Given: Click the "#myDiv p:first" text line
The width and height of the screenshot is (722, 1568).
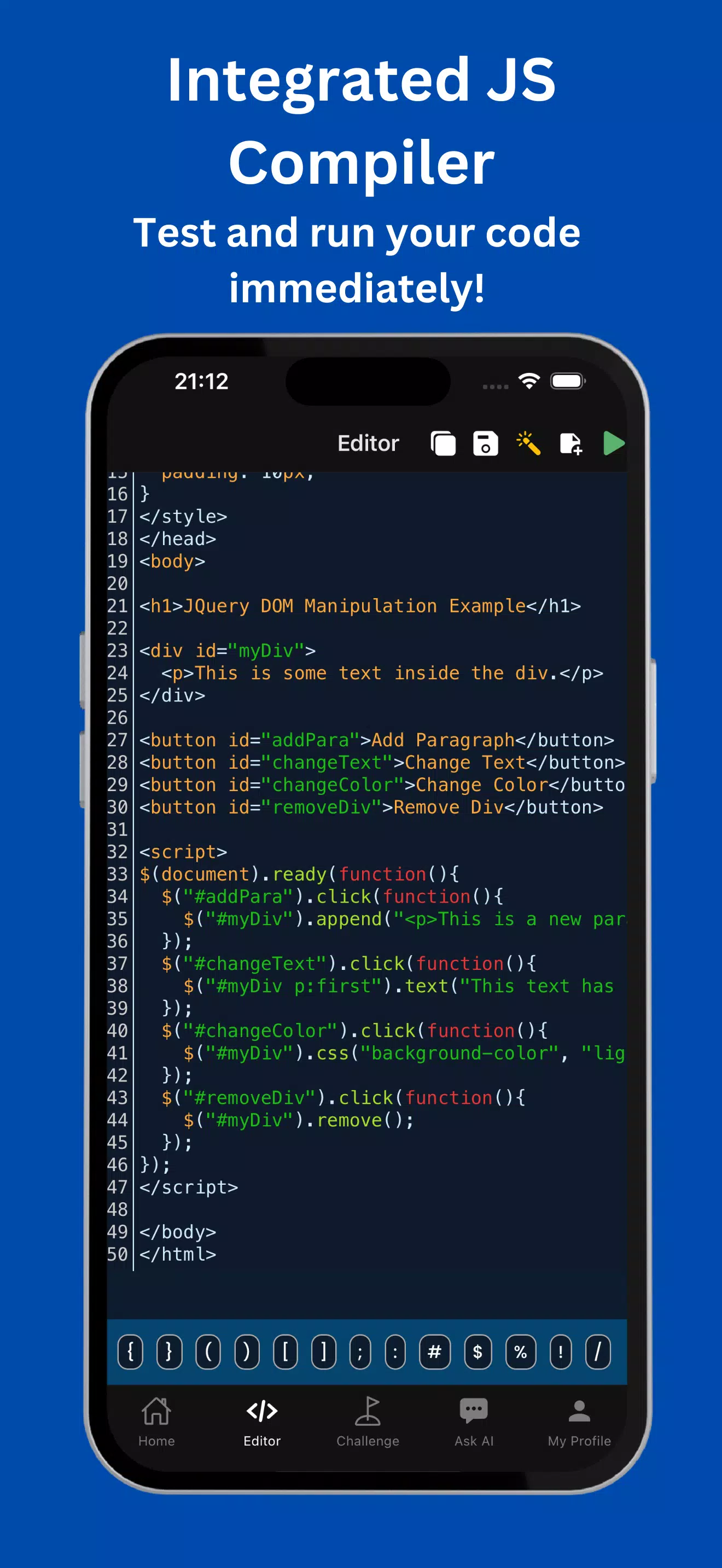Looking at the screenshot, I should [x=399, y=986].
